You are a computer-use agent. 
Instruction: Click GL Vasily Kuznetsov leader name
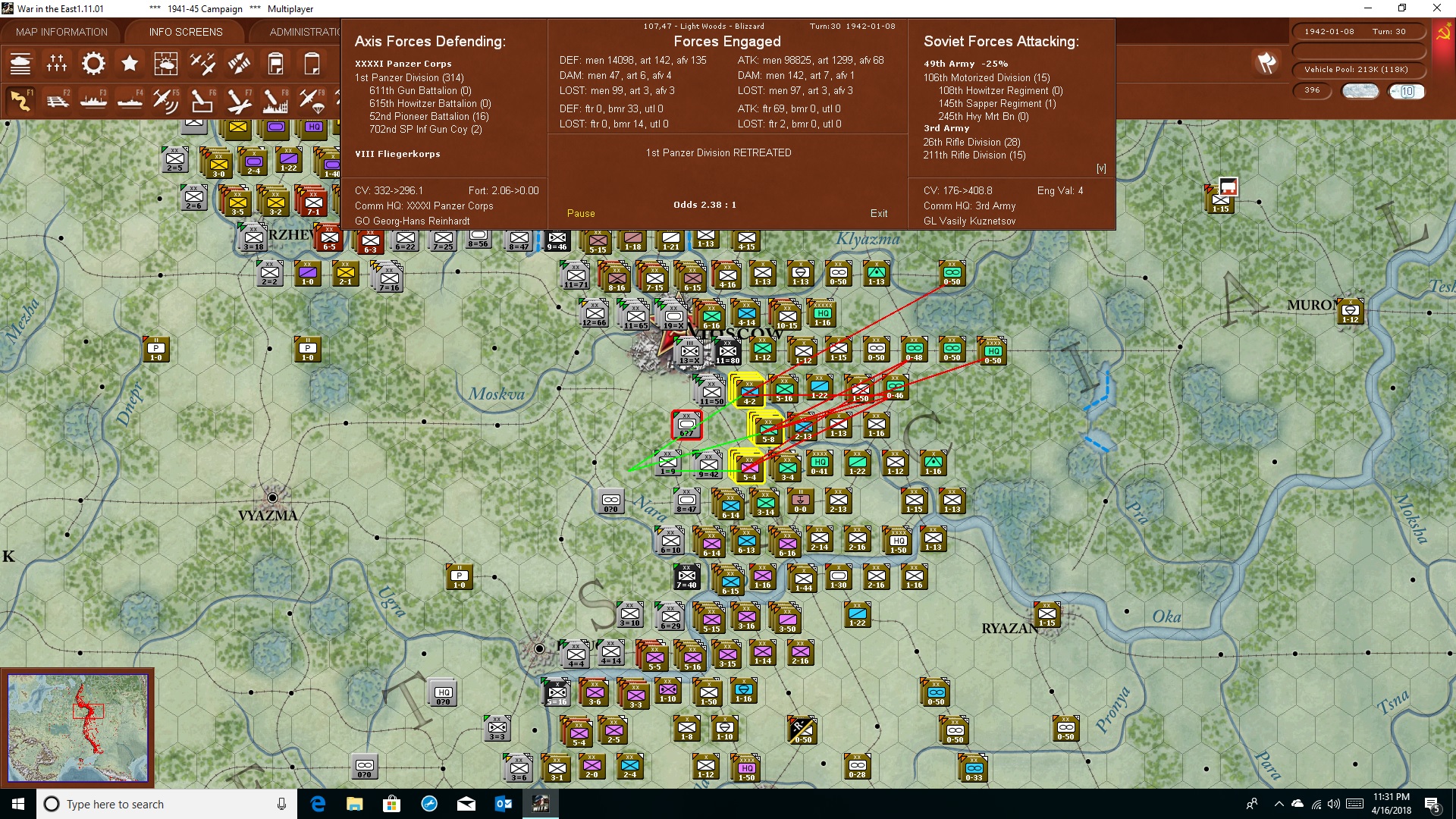(969, 221)
